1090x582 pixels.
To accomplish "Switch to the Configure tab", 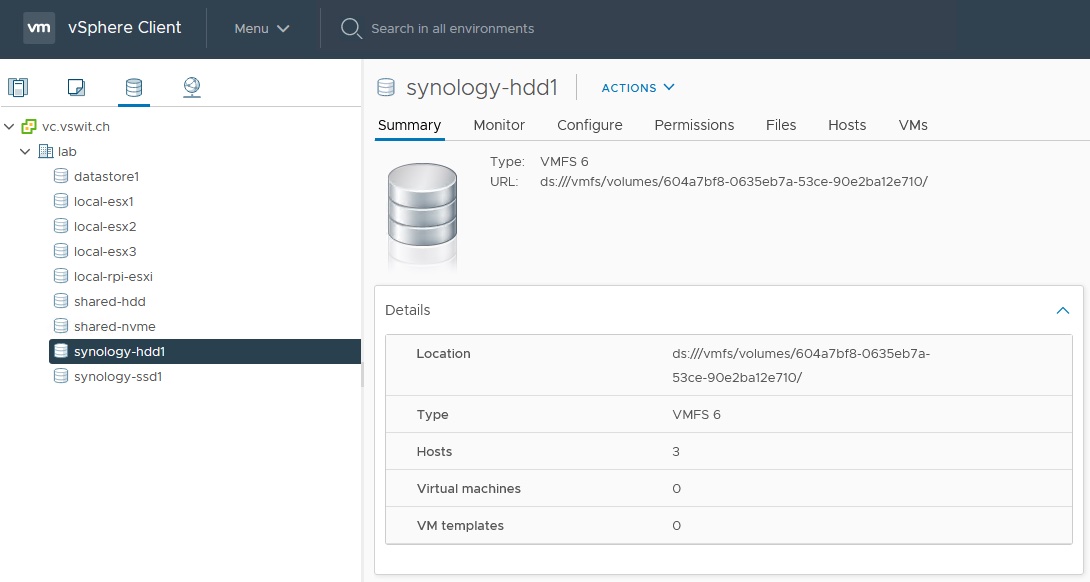I will pos(589,125).
